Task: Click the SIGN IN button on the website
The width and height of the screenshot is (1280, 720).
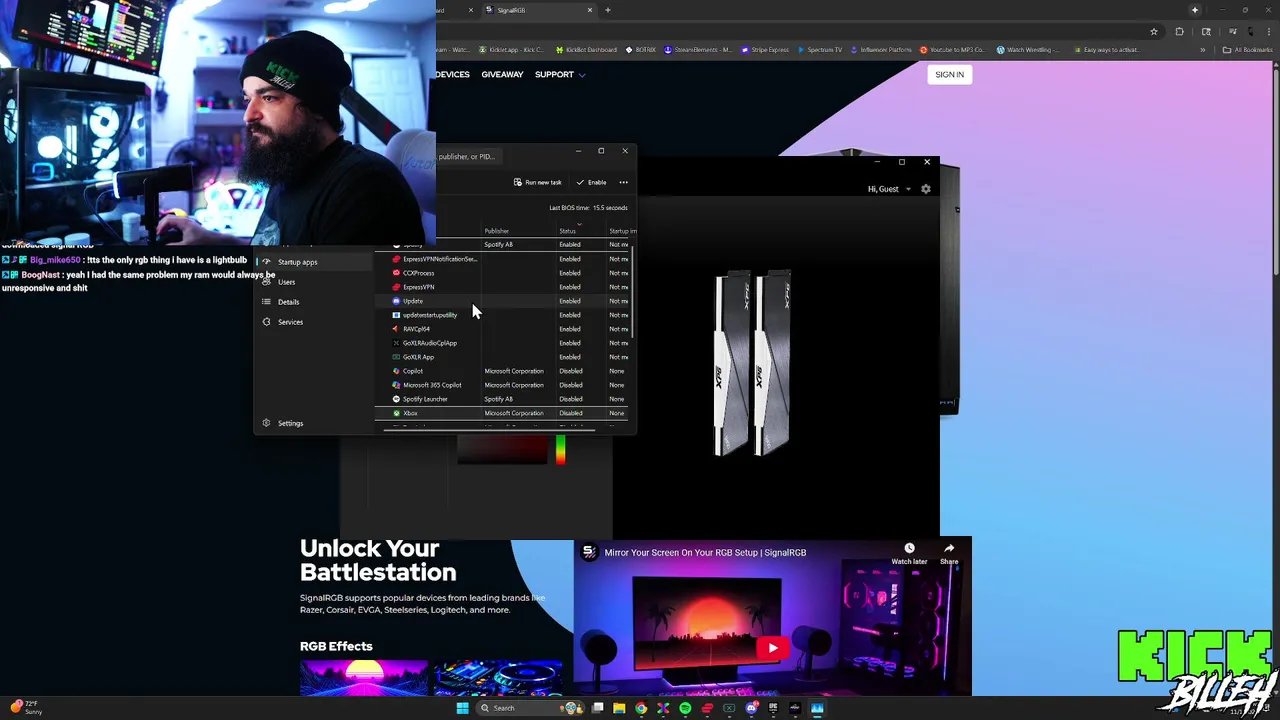Action: tap(949, 75)
